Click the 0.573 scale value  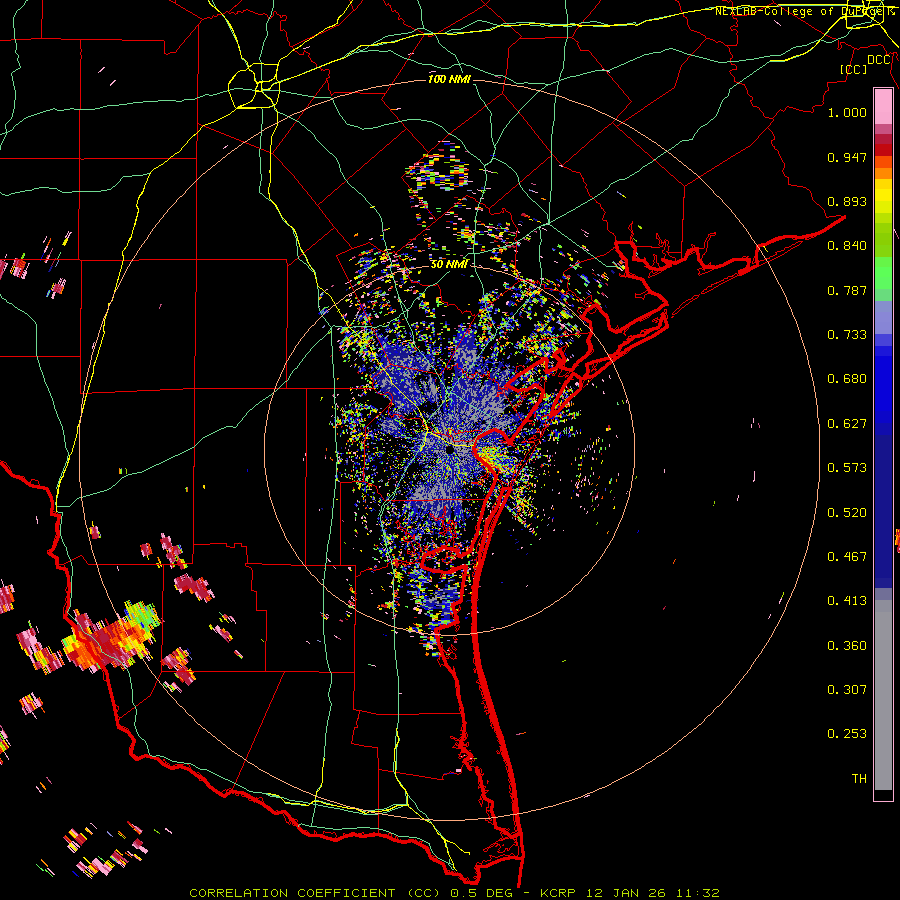tap(847, 468)
